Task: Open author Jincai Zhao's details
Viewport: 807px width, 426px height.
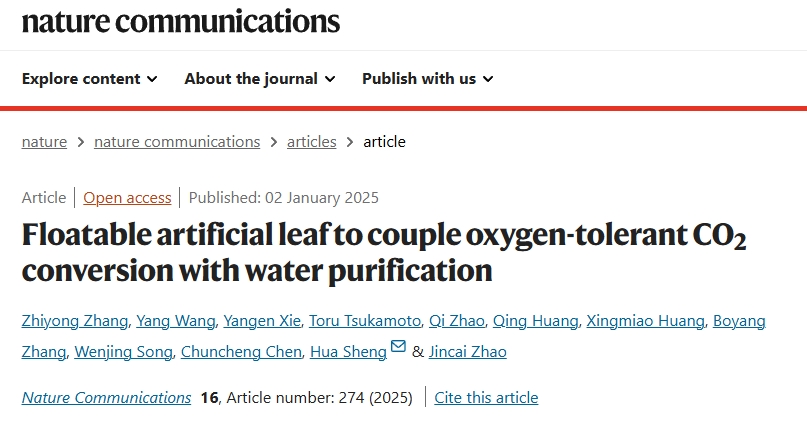Action: (x=467, y=351)
